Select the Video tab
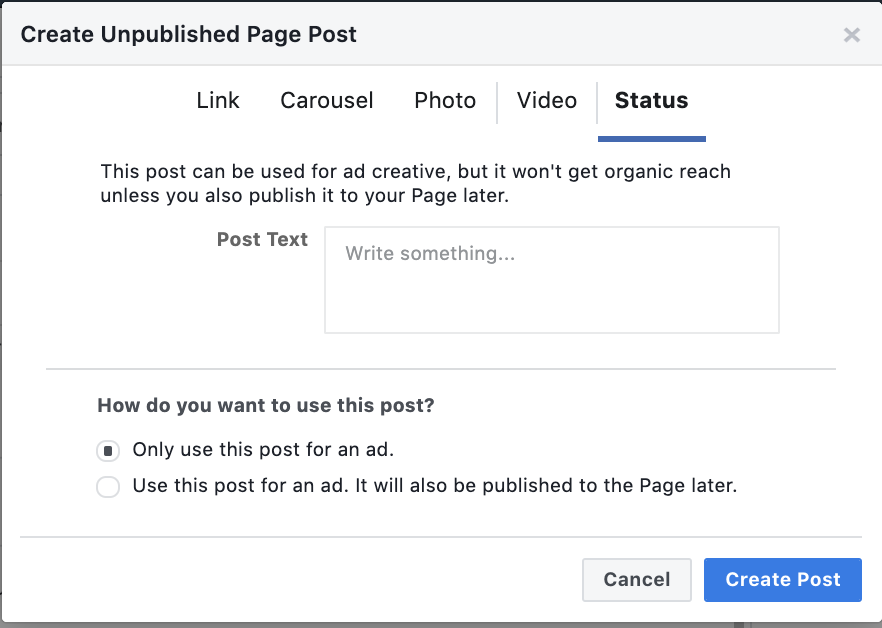This screenshot has height=628, width=882. (x=546, y=100)
